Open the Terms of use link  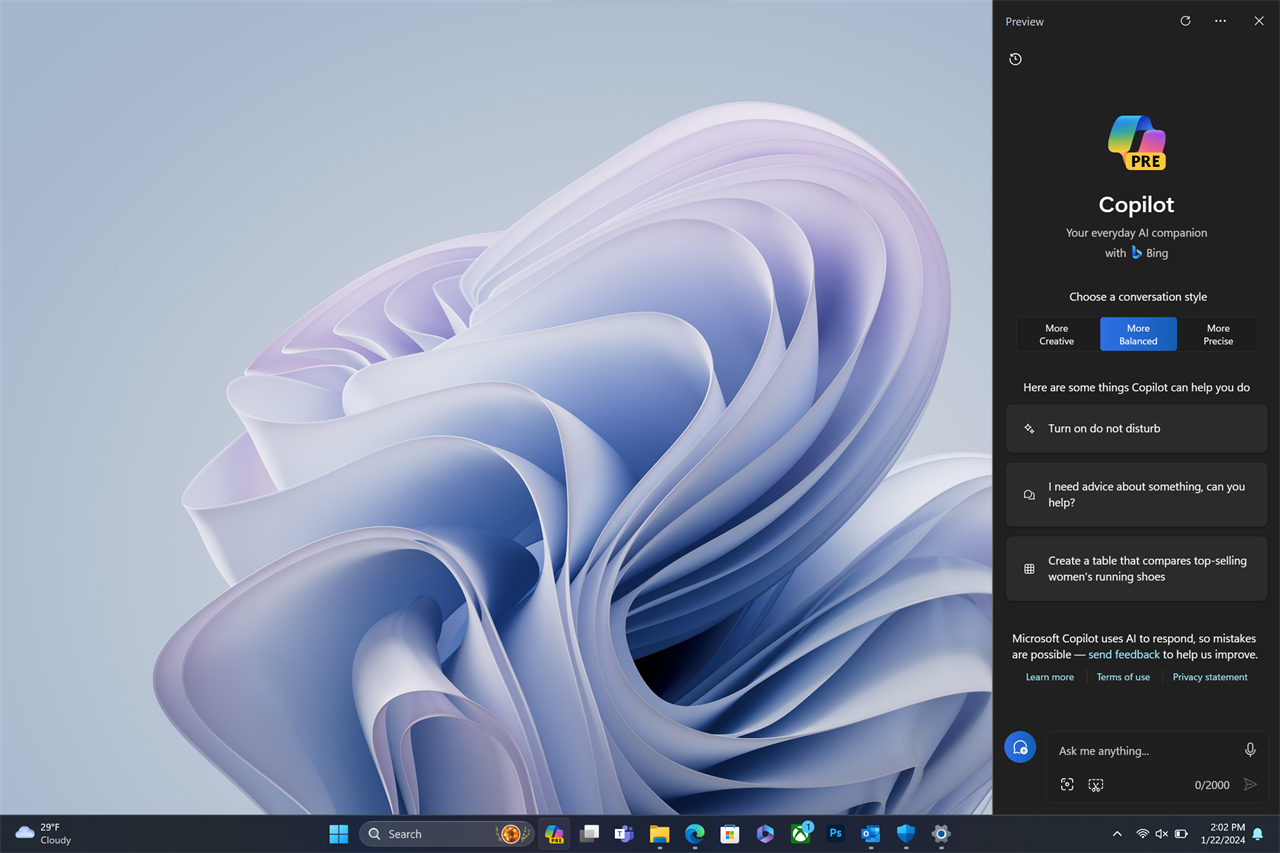pos(1123,677)
